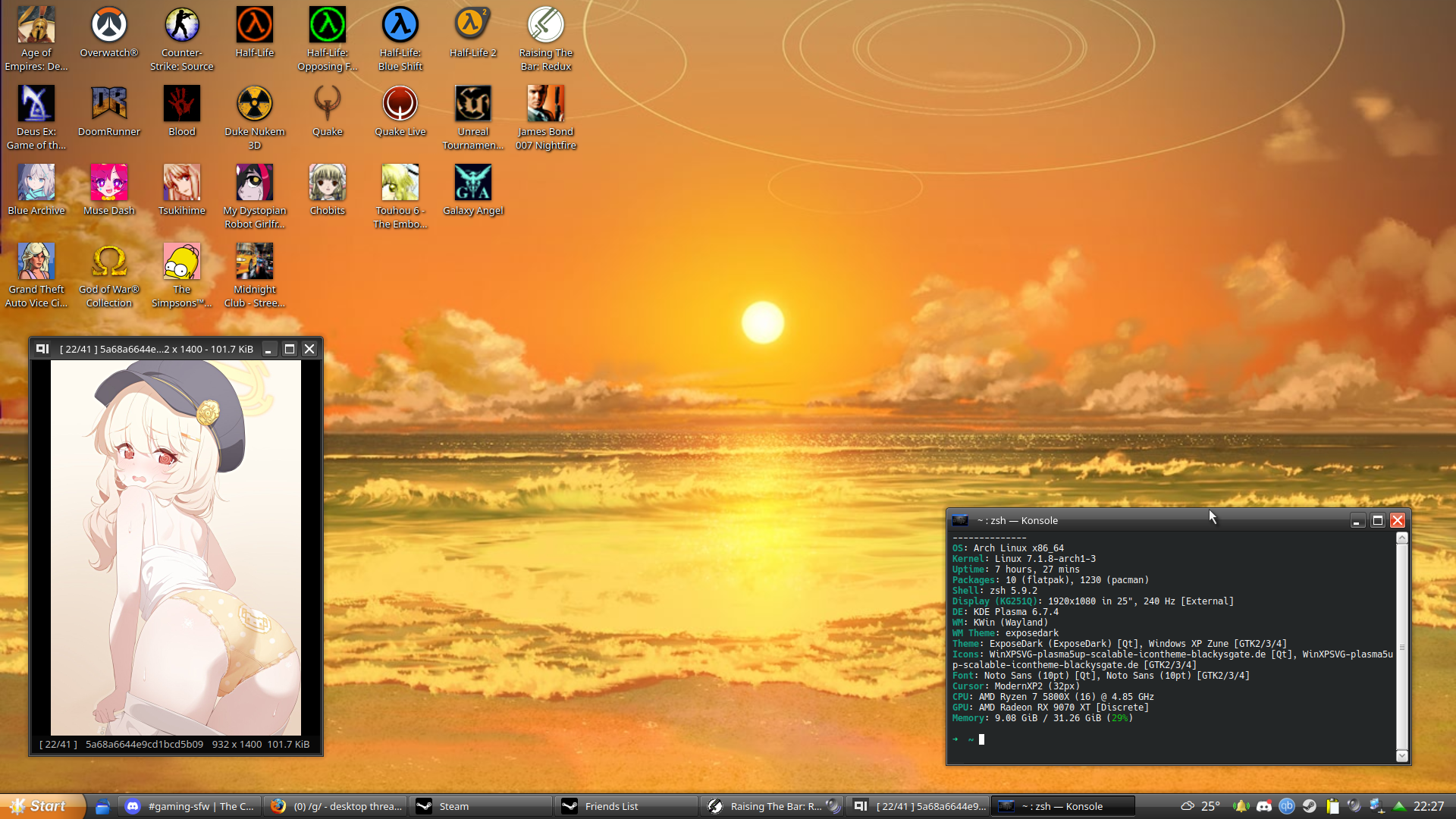Select James Bond 007 Nightfire icon

pyautogui.click(x=546, y=118)
